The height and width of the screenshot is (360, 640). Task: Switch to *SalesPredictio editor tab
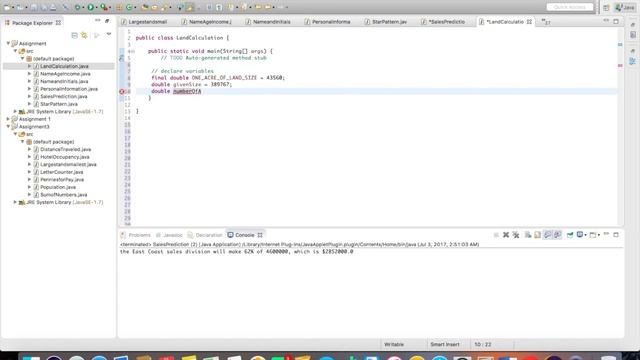point(443,22)
